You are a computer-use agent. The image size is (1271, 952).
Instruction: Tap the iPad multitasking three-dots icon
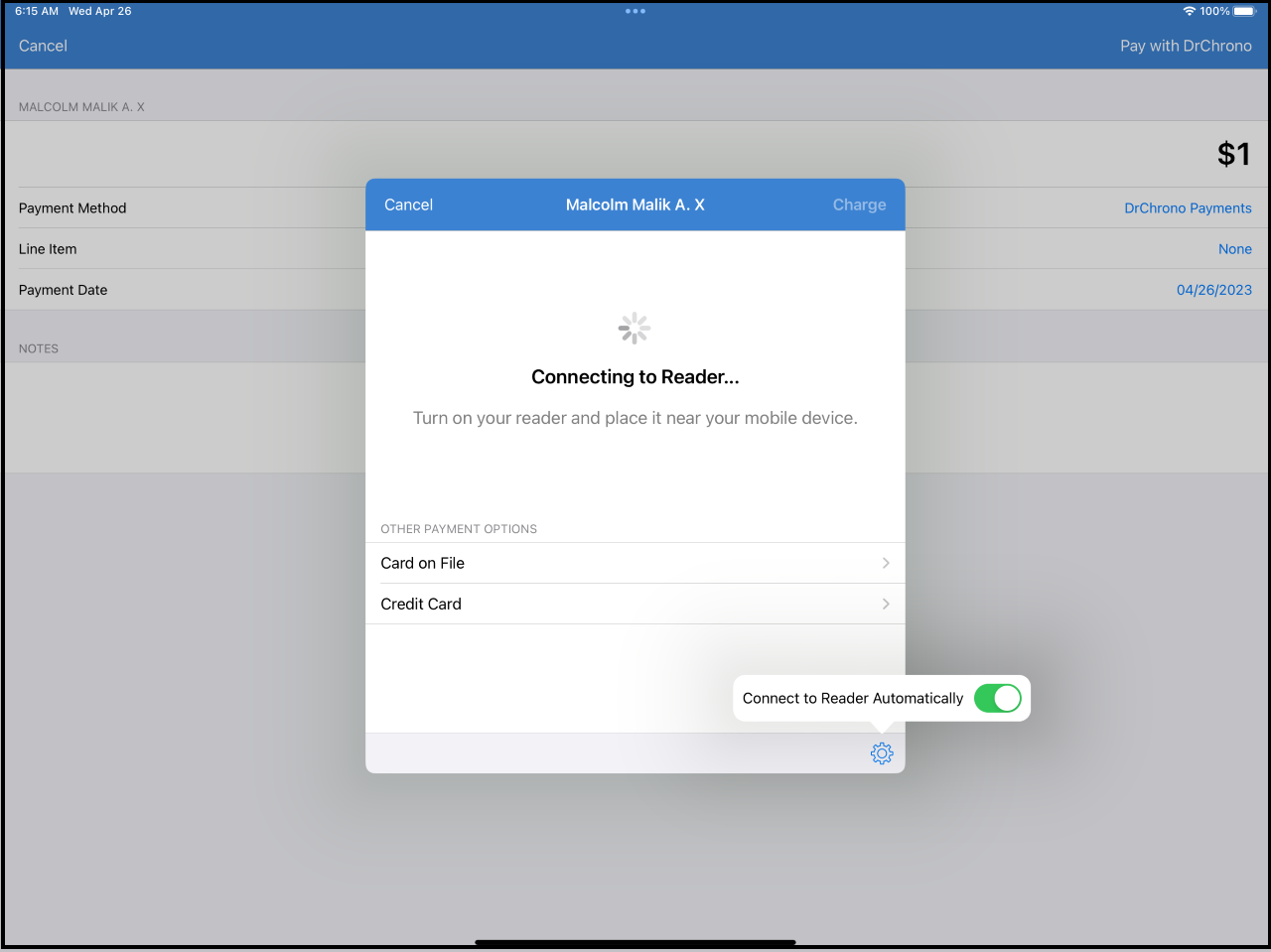635,11
